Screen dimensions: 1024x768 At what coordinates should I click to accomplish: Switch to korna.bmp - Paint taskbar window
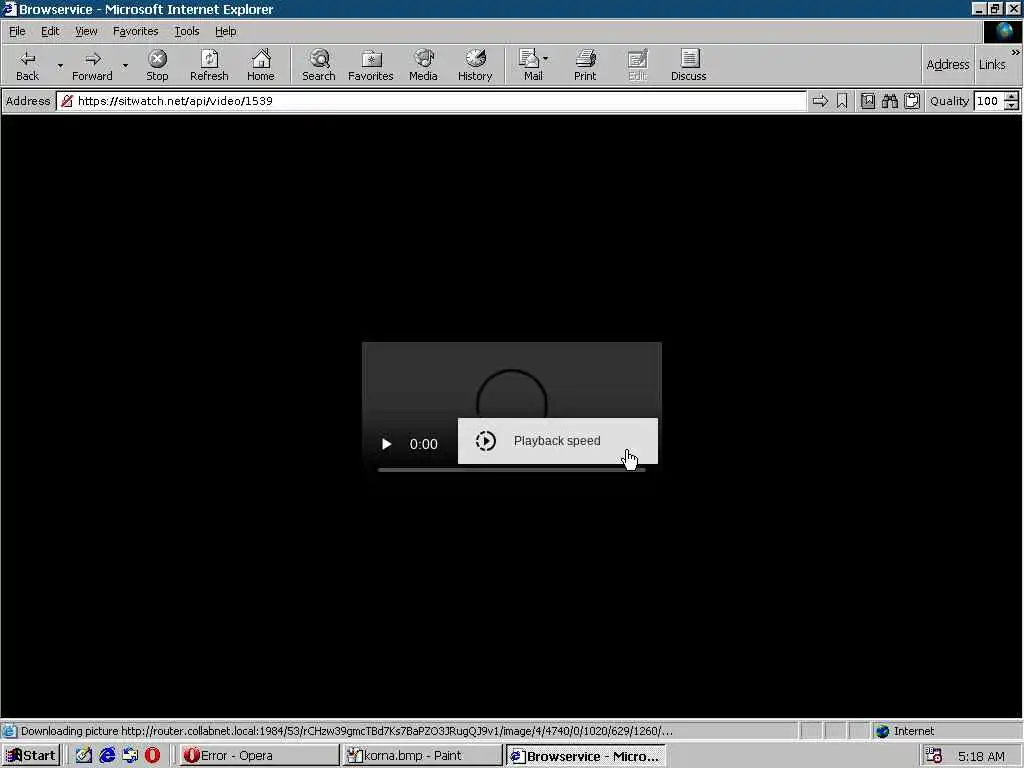point(422,756)
